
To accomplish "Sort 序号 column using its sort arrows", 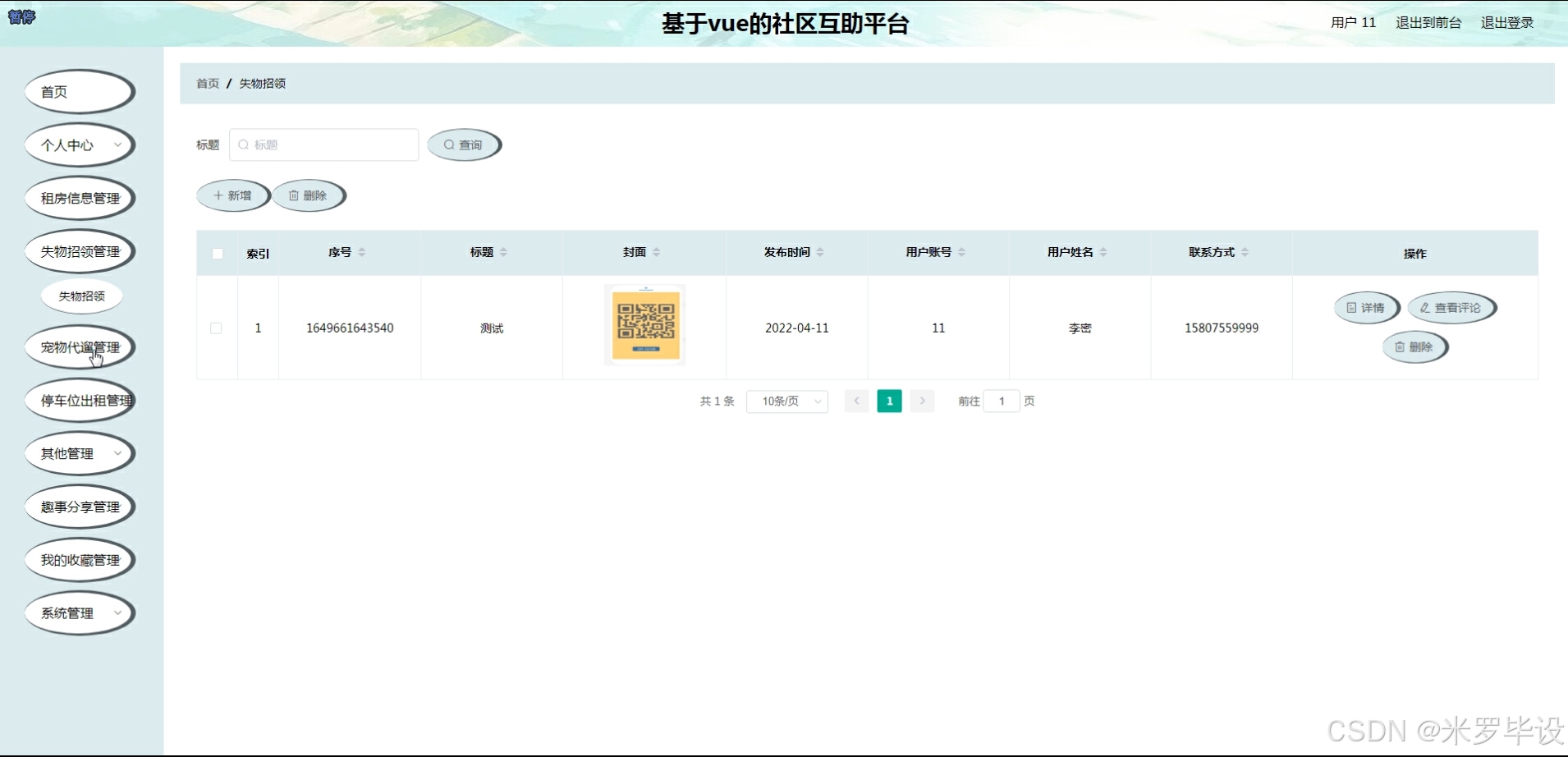I will (x=362, y=252).
